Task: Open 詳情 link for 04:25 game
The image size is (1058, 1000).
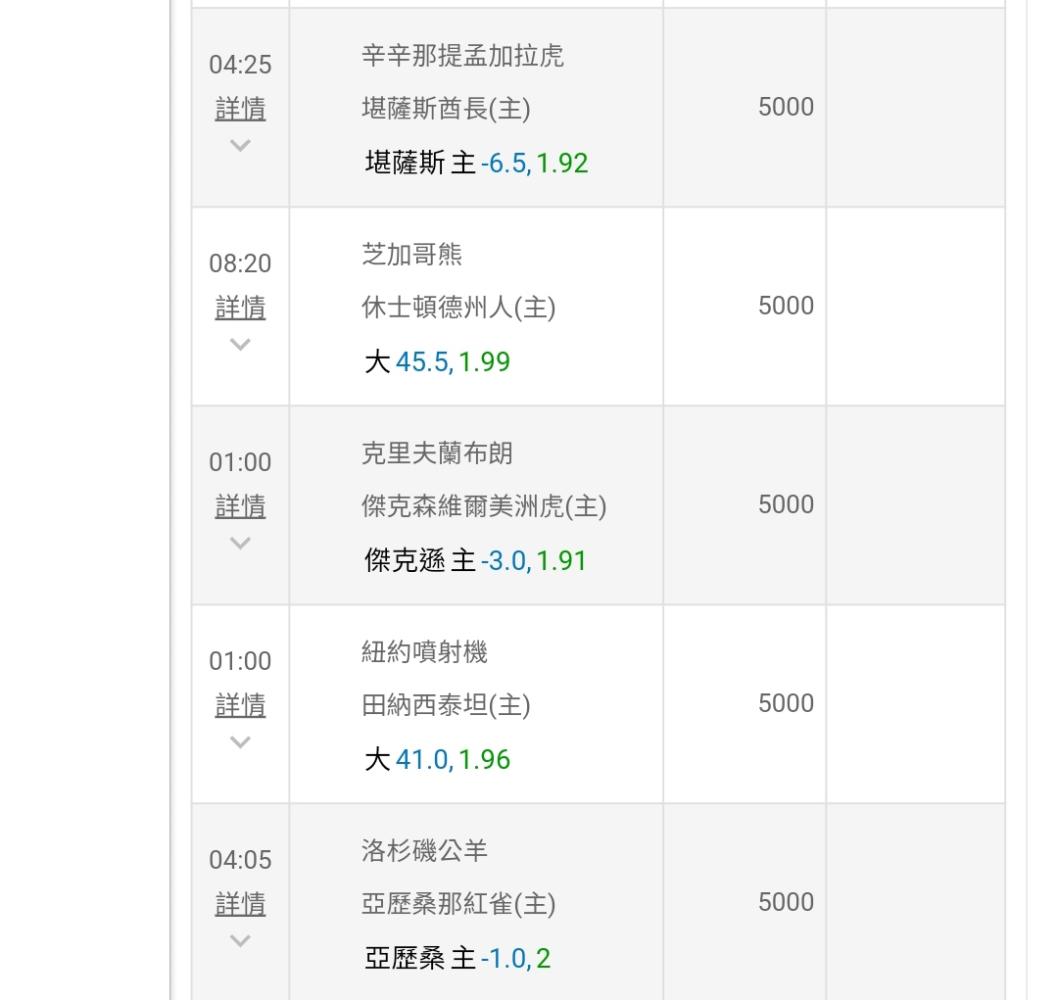Action: tap(240, 109)
